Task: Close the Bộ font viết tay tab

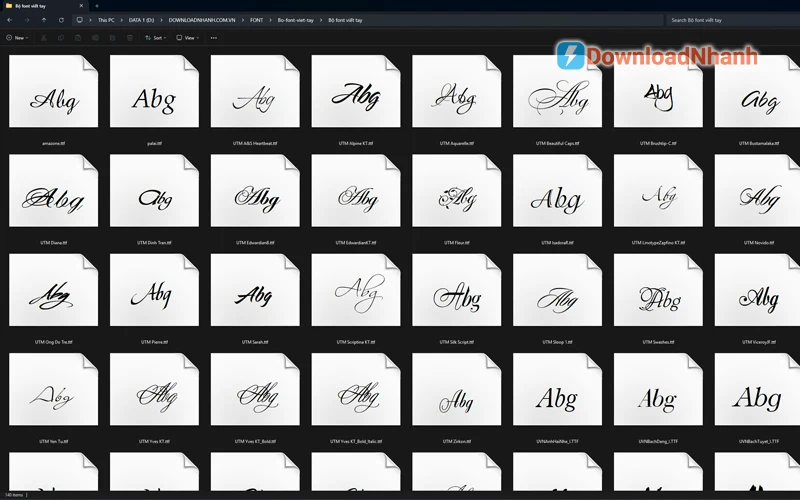Action: [x=81, y=6]
